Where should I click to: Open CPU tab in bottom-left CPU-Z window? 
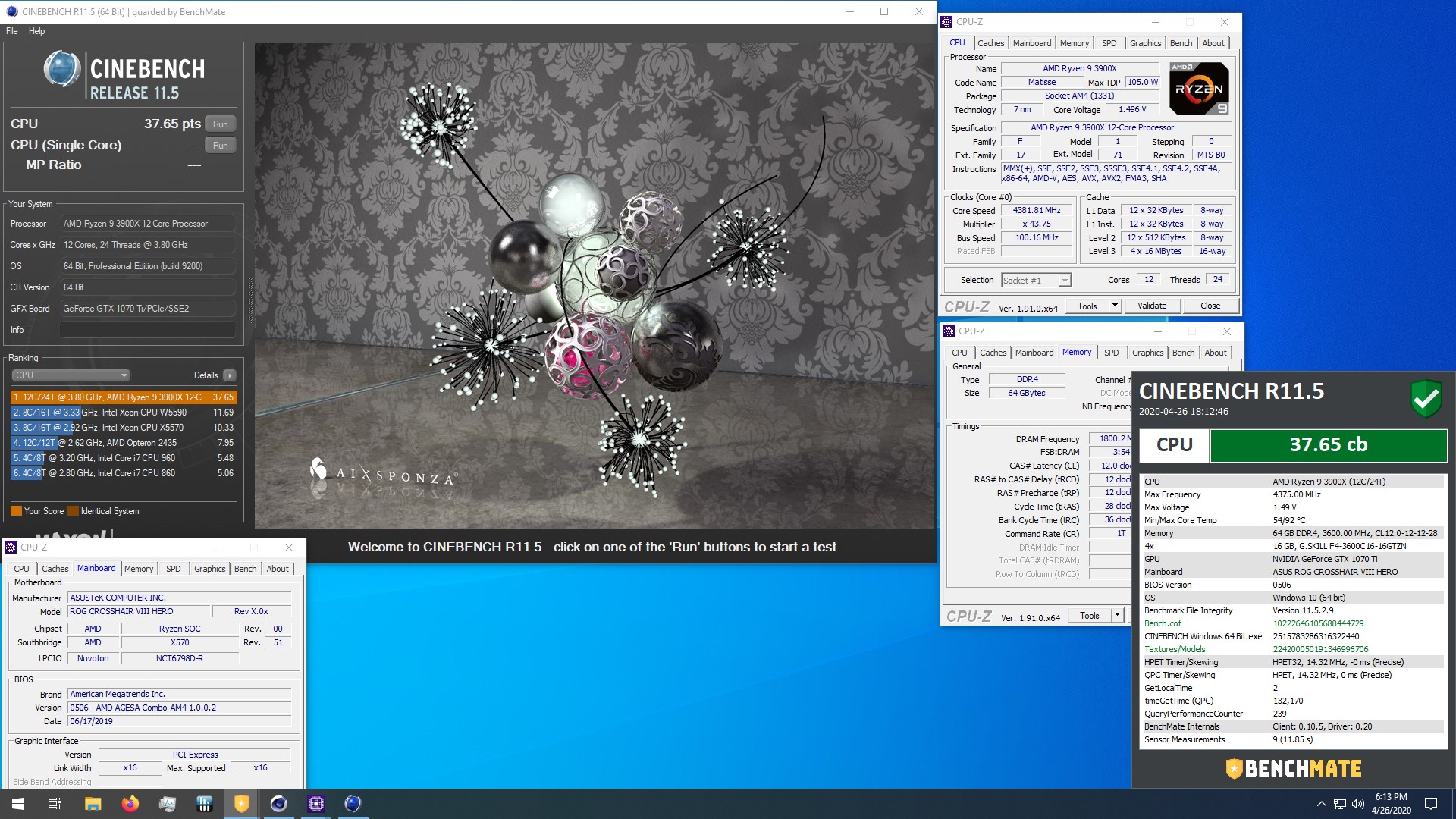tap(21, 569)
